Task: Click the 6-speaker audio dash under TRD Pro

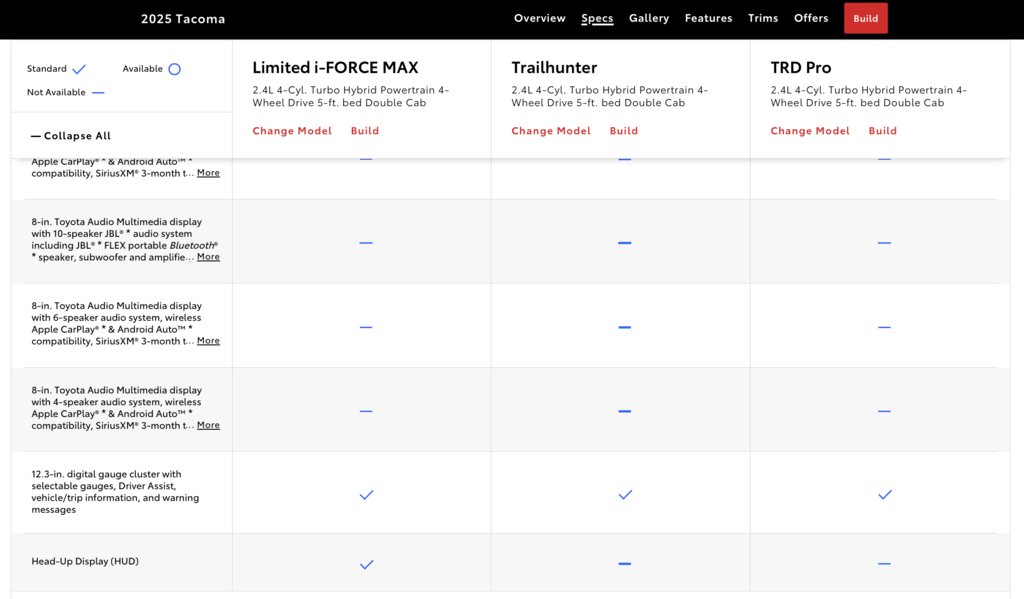Action: 884,327
